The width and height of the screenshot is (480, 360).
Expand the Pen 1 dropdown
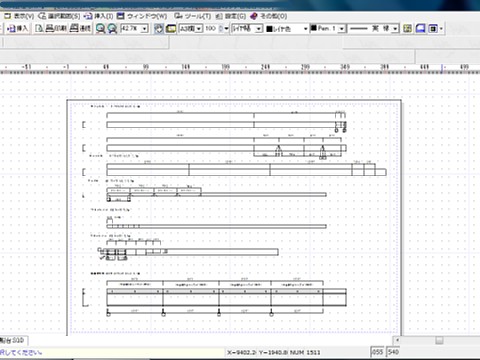pos(342,29)
